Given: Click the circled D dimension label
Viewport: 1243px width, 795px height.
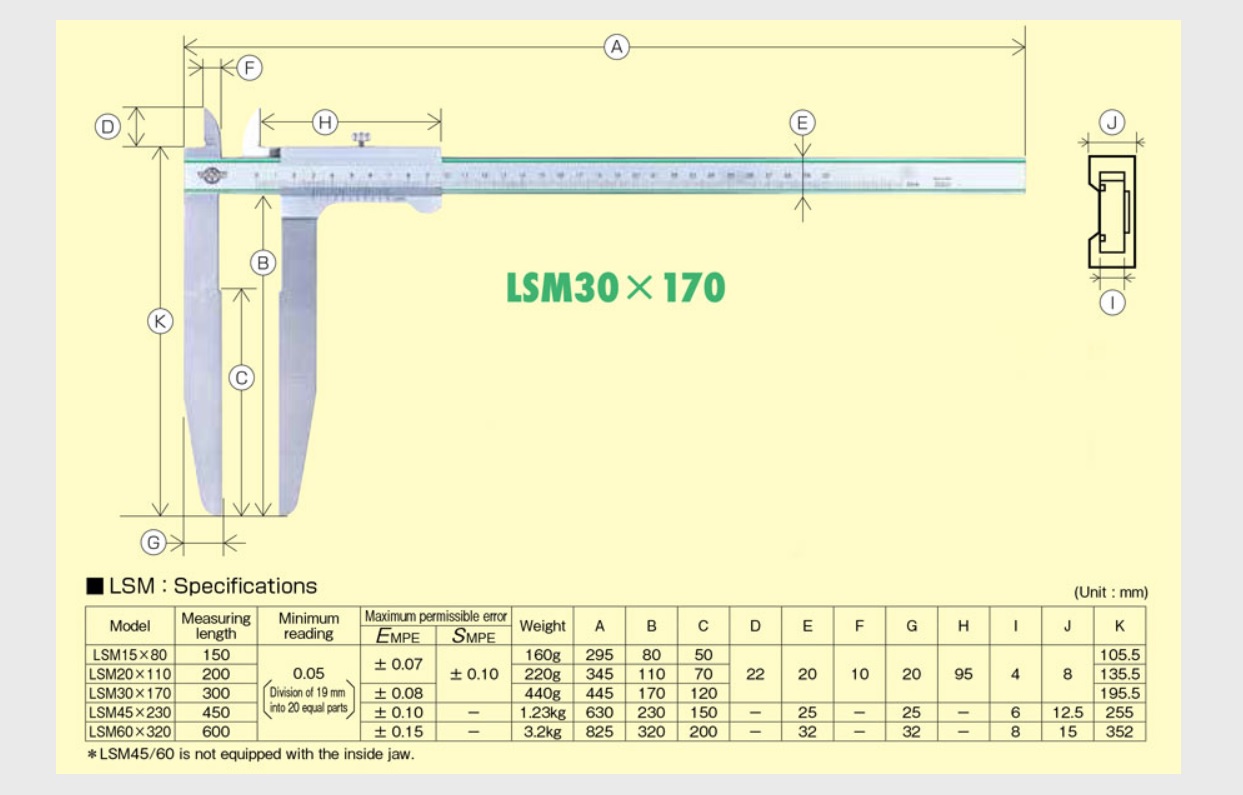Looking at the screenshot, I should pyautogui.click(x=108, y=127).
